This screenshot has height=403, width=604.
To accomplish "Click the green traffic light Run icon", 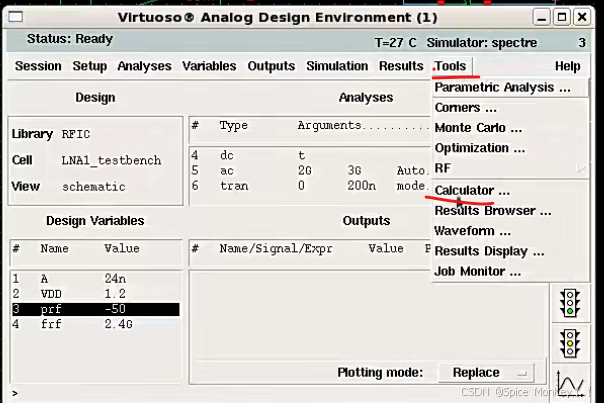I will pyautogui.click(x=570, y=303).
